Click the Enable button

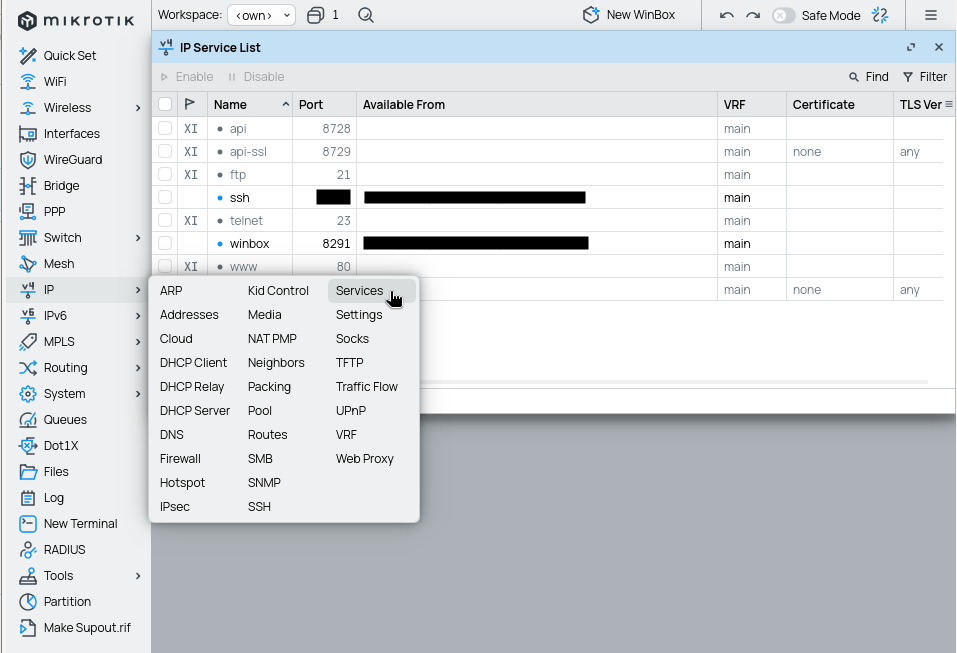(187, 77)
